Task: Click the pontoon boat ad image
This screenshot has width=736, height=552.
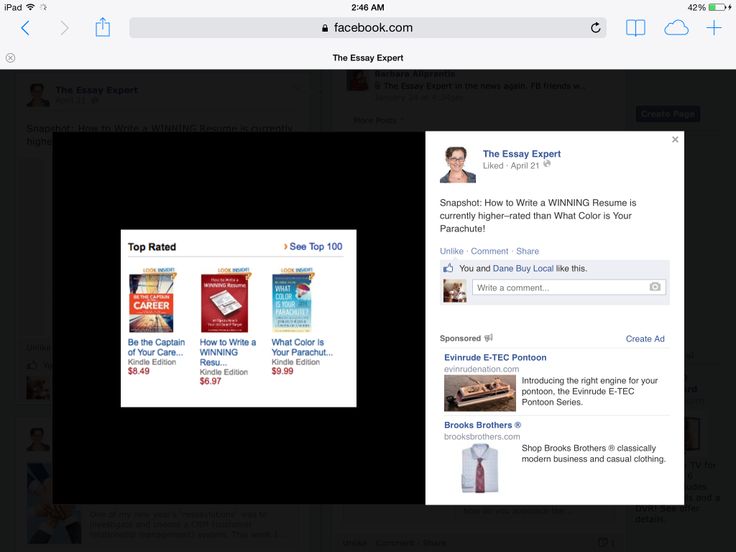Action: click(x=480, y=393)
